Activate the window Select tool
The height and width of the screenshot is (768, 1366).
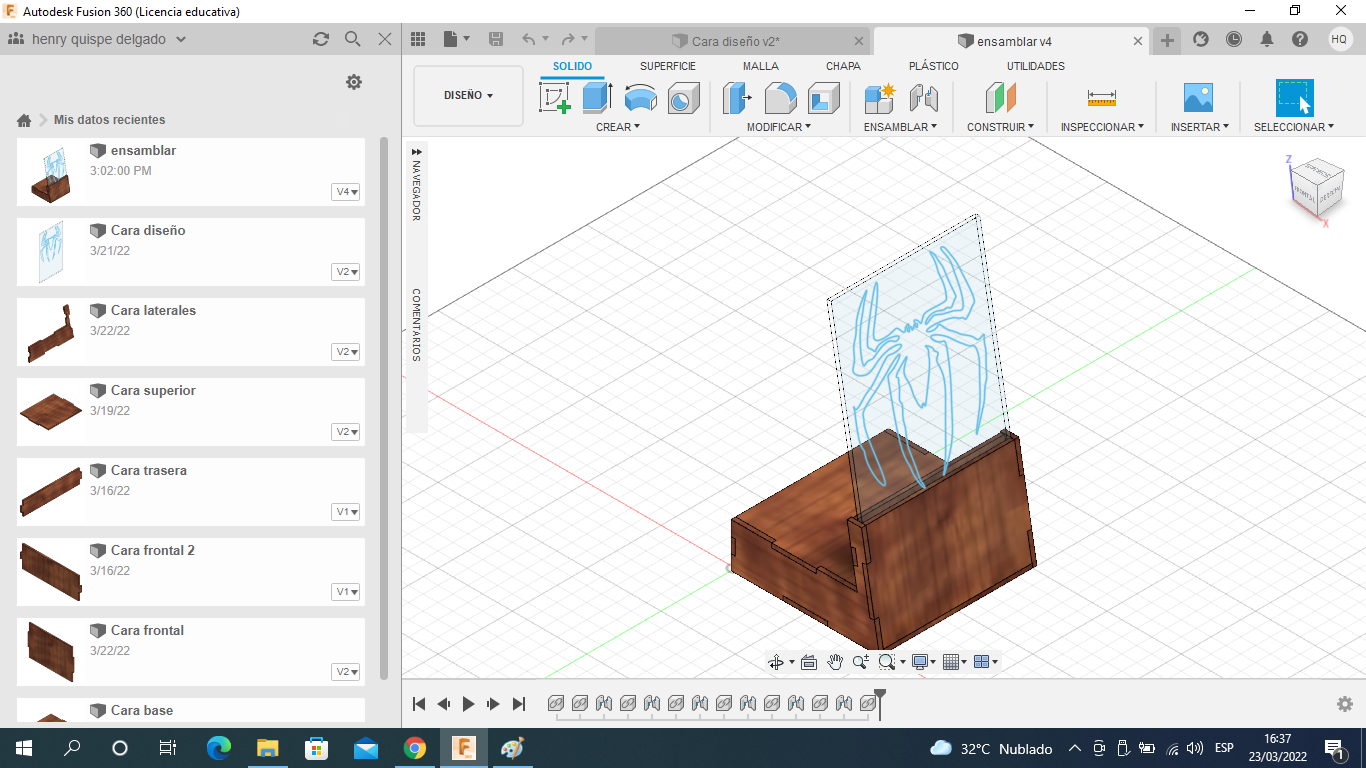click(x=1294, y=98)
